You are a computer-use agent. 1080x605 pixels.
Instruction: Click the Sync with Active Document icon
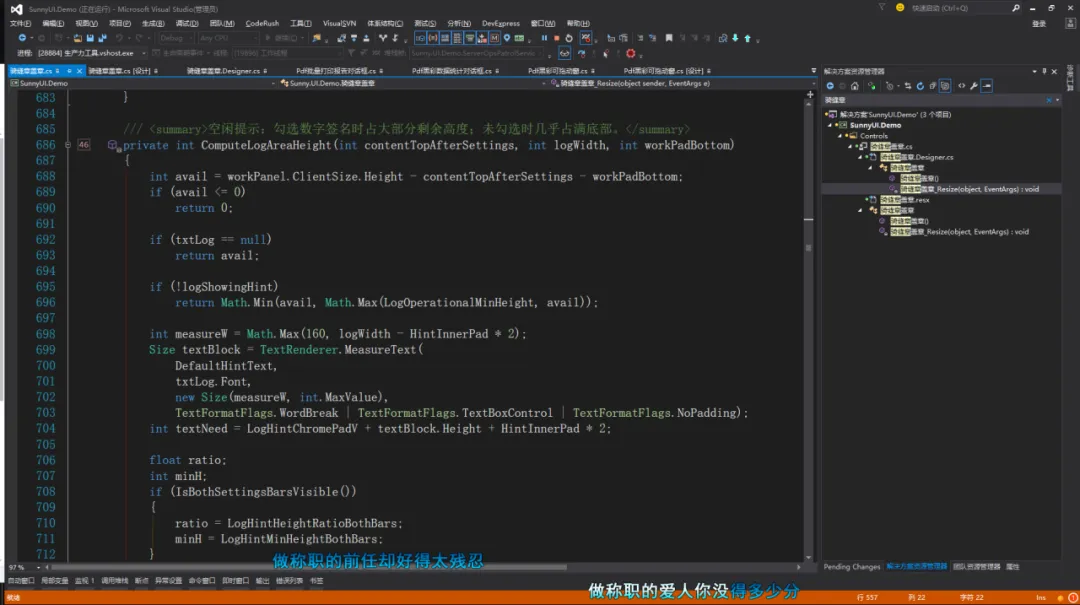point(908,86)
